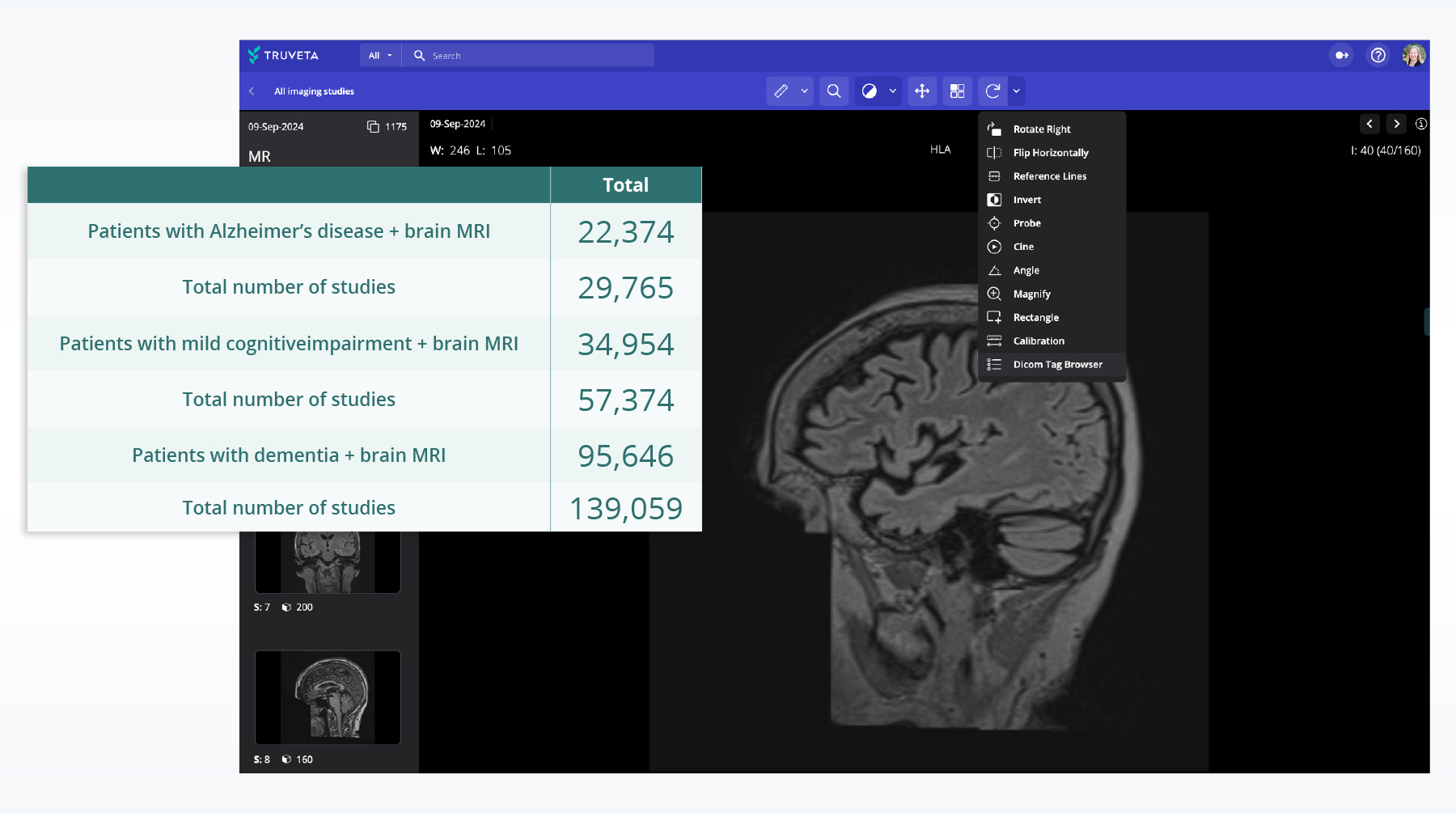Click Patients with Alzheimer's disease row label

tap(289, 231)
